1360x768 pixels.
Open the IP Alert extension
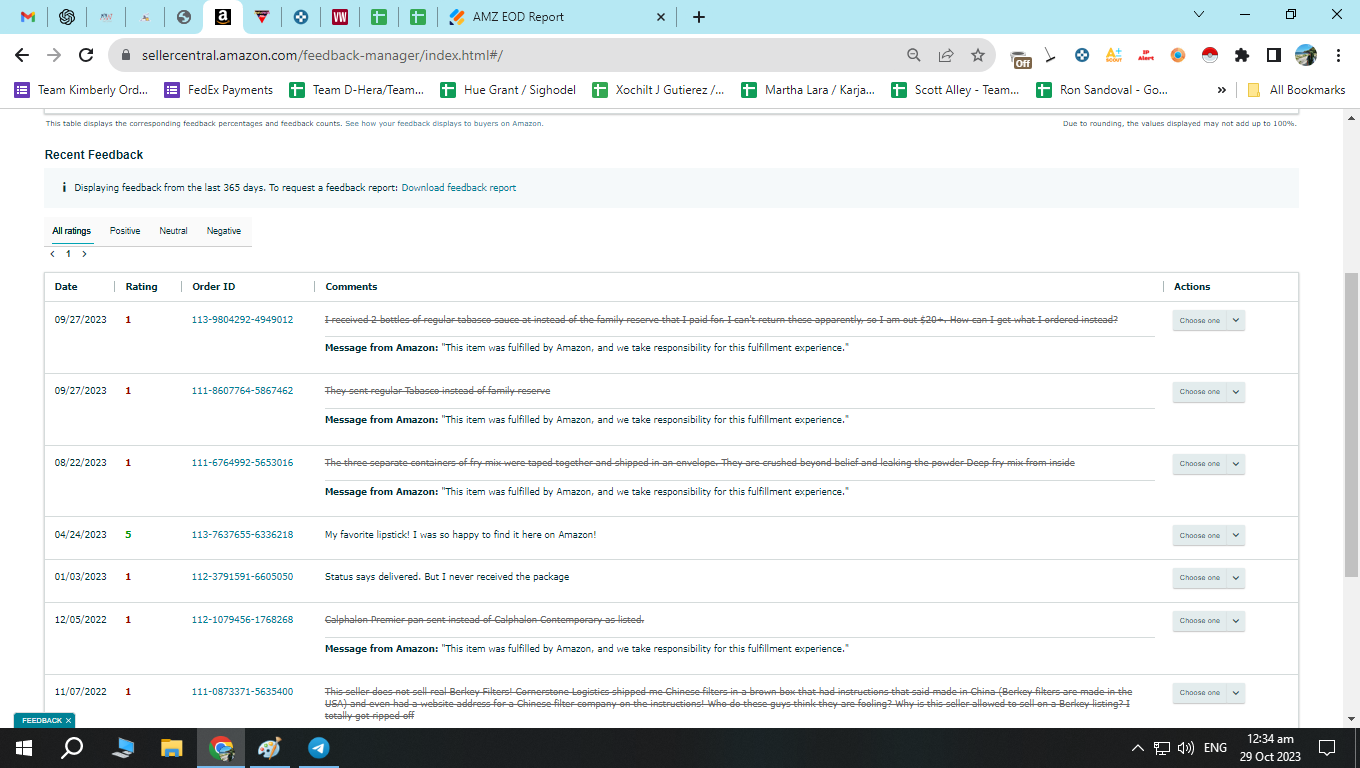coord(1146,55)
